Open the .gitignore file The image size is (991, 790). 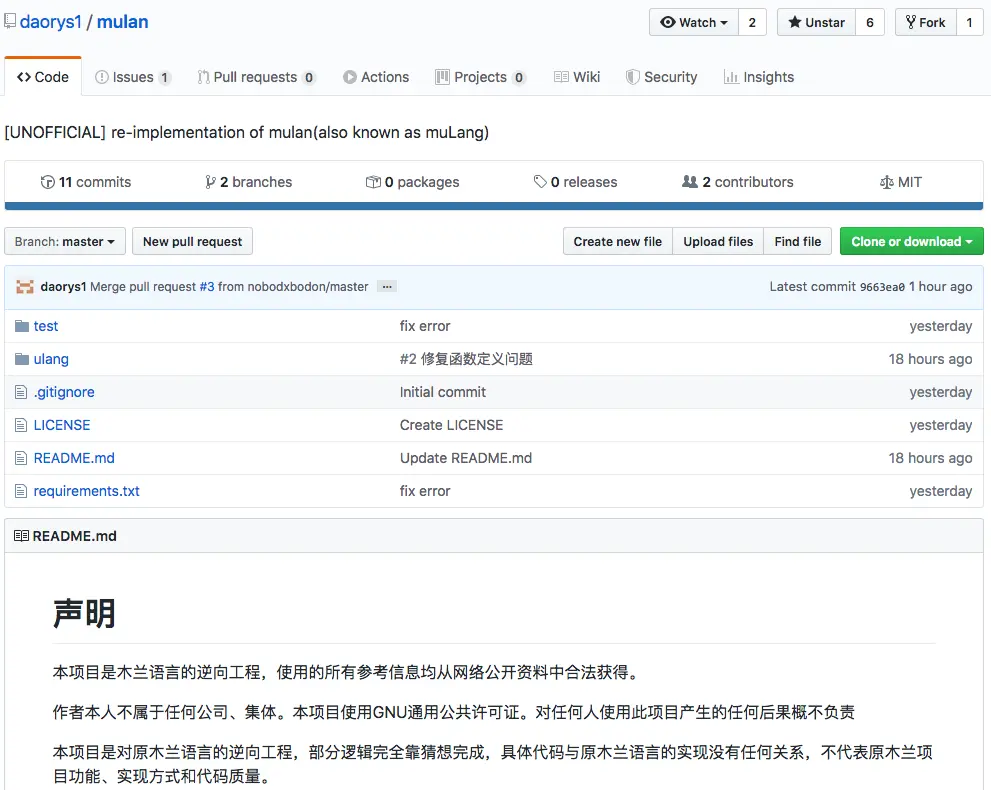click(64, 392)
